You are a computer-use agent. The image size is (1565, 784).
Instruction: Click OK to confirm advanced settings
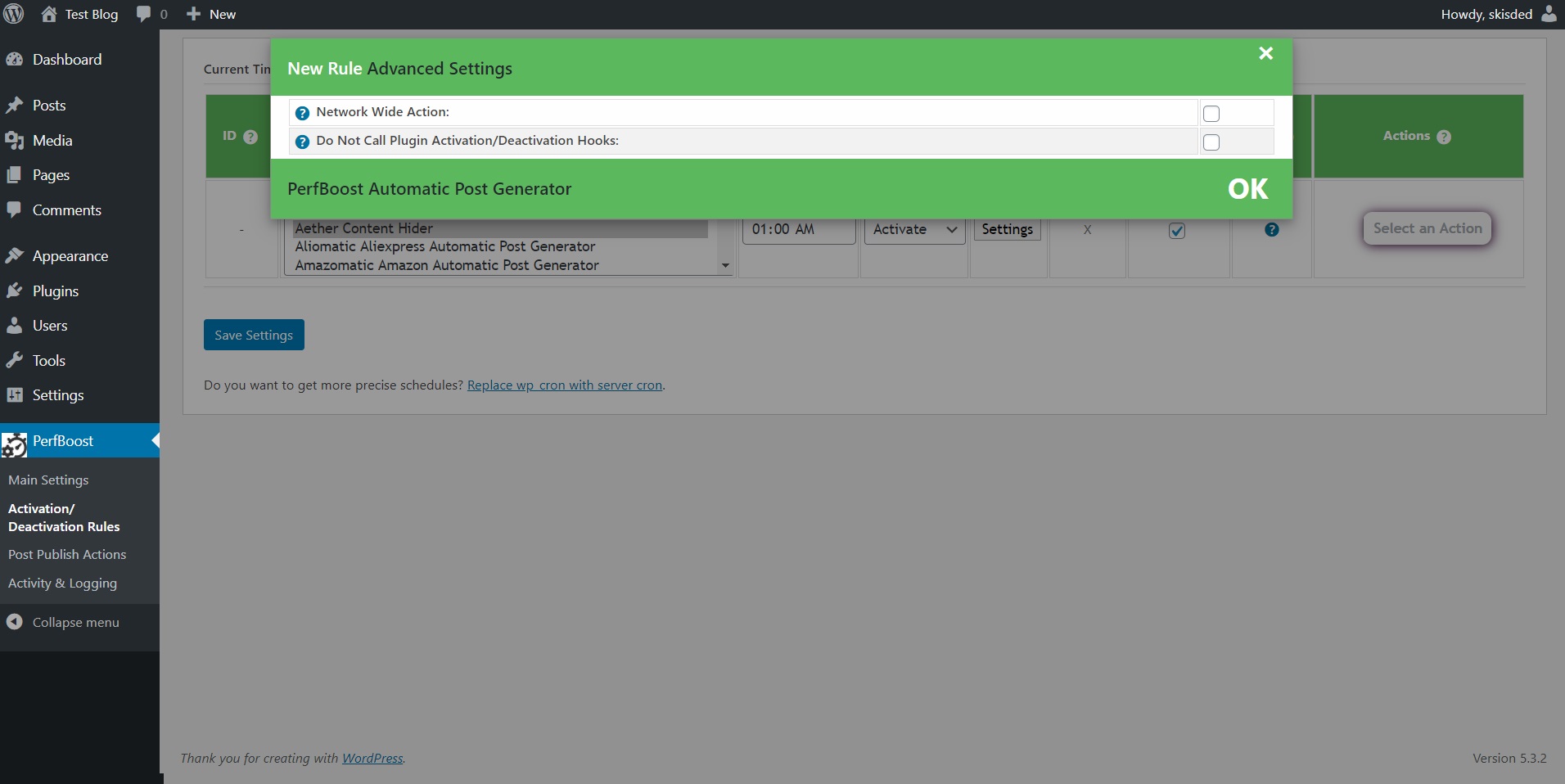[x=1247, y=189]
